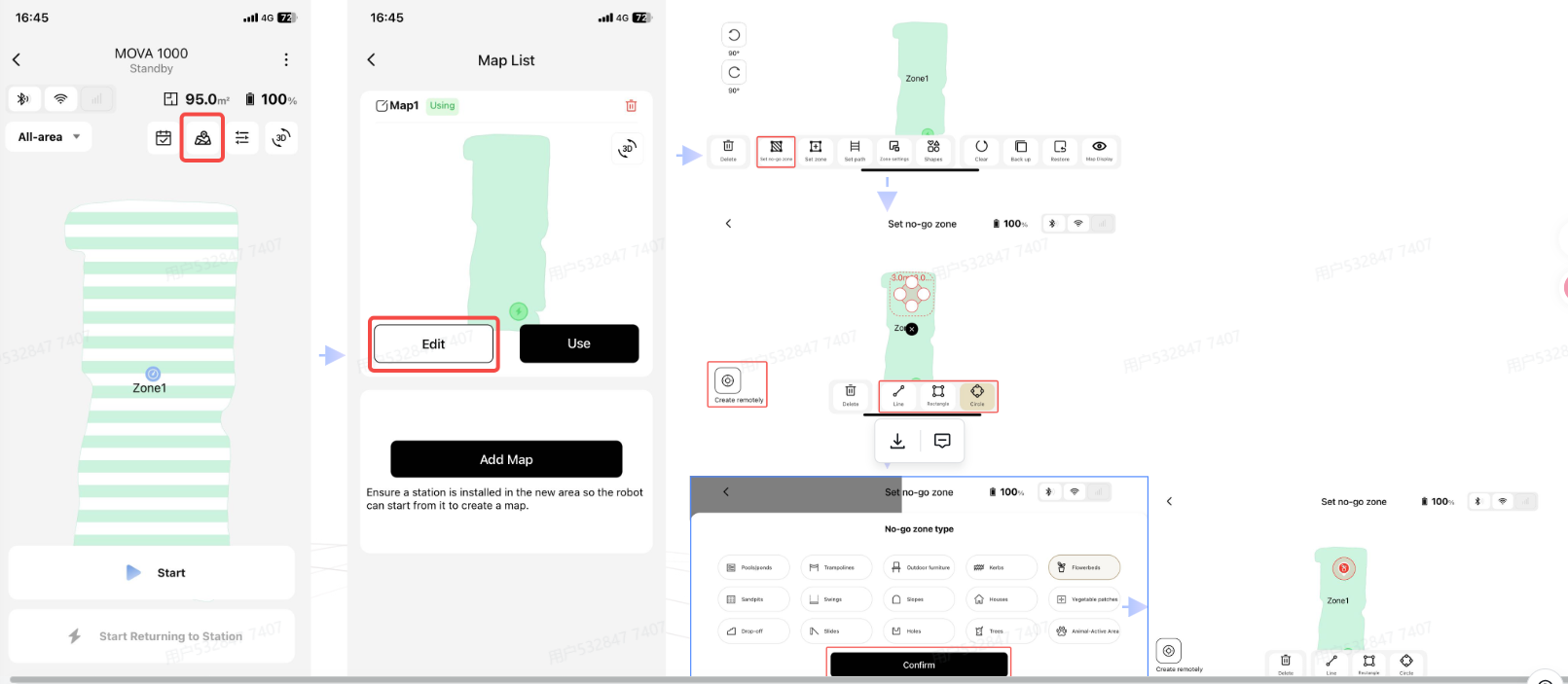Image resolution: width=1568 pixels, height=684 pixels.
Task: Select Vegetable patches no-go zone type
Action: 1084,599
